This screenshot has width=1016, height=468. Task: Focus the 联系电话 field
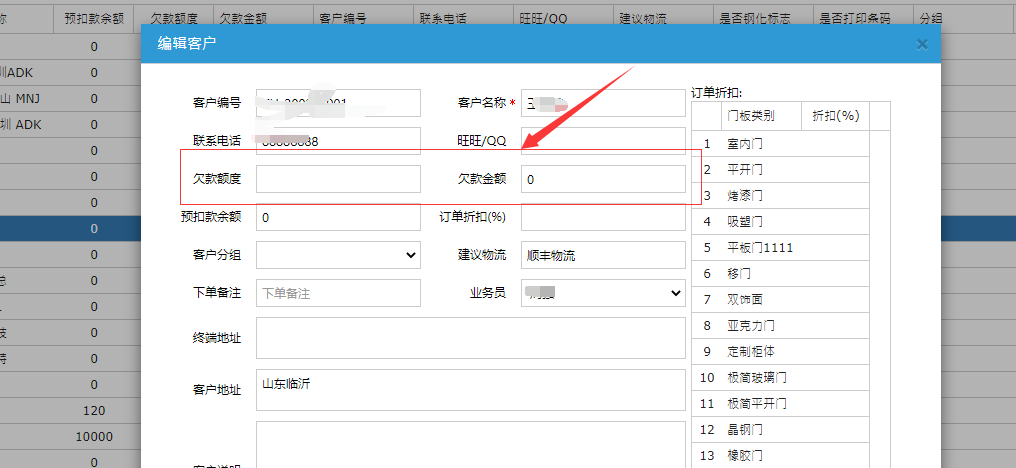(338, 141)
